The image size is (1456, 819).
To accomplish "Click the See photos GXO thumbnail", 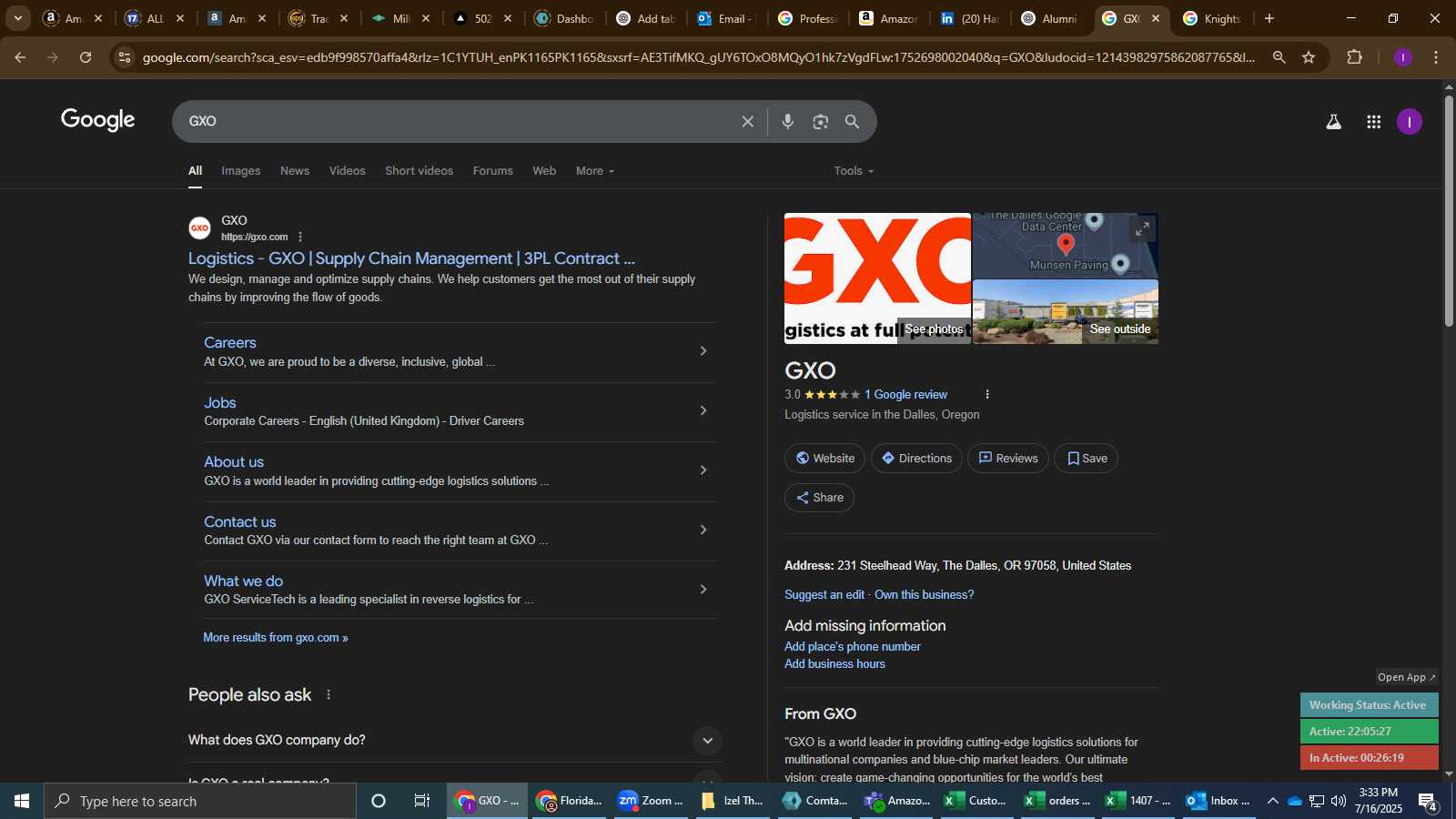I will pyautogui.click(x=878, y=278).
